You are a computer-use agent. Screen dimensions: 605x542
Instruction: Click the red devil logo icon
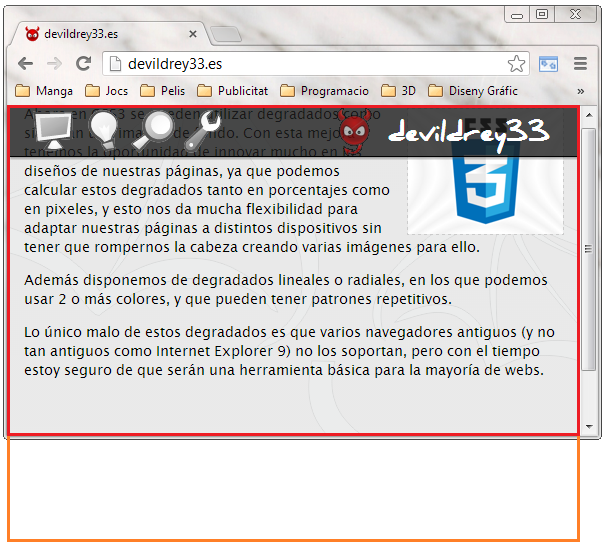point(354,130)
